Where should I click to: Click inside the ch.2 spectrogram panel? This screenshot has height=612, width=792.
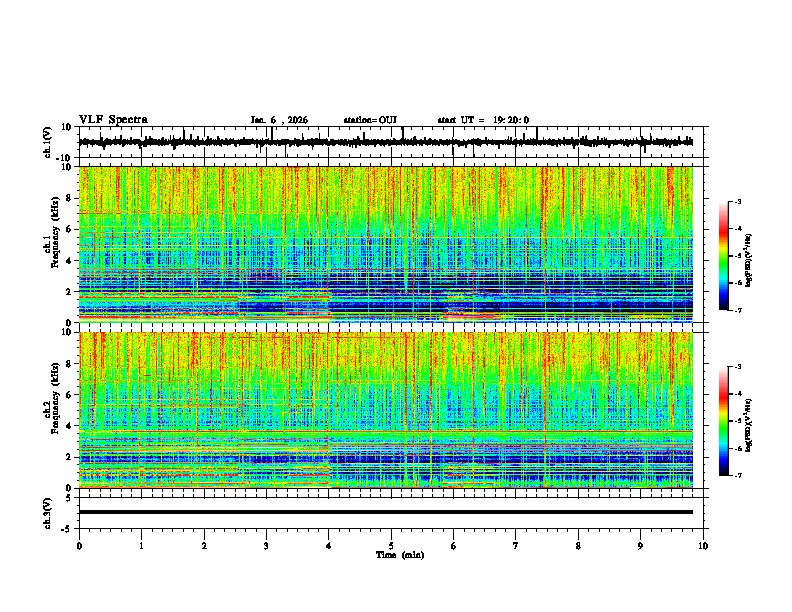(385, 410)
